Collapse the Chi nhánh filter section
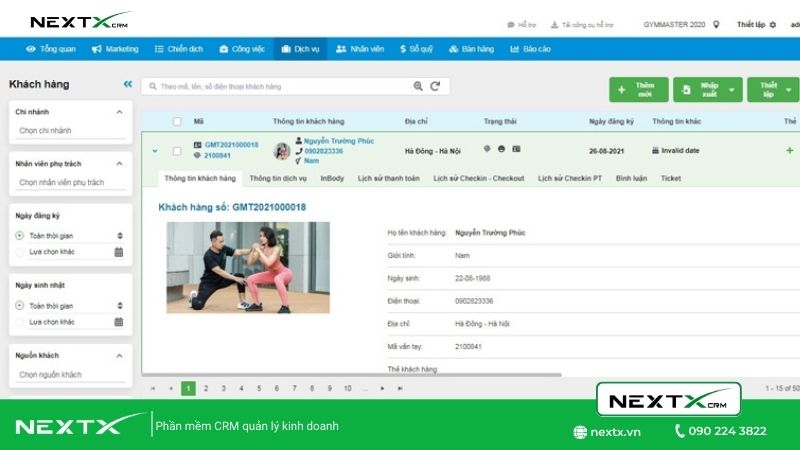800x450 pixels. pyautogui.click(x=119, y=112)
